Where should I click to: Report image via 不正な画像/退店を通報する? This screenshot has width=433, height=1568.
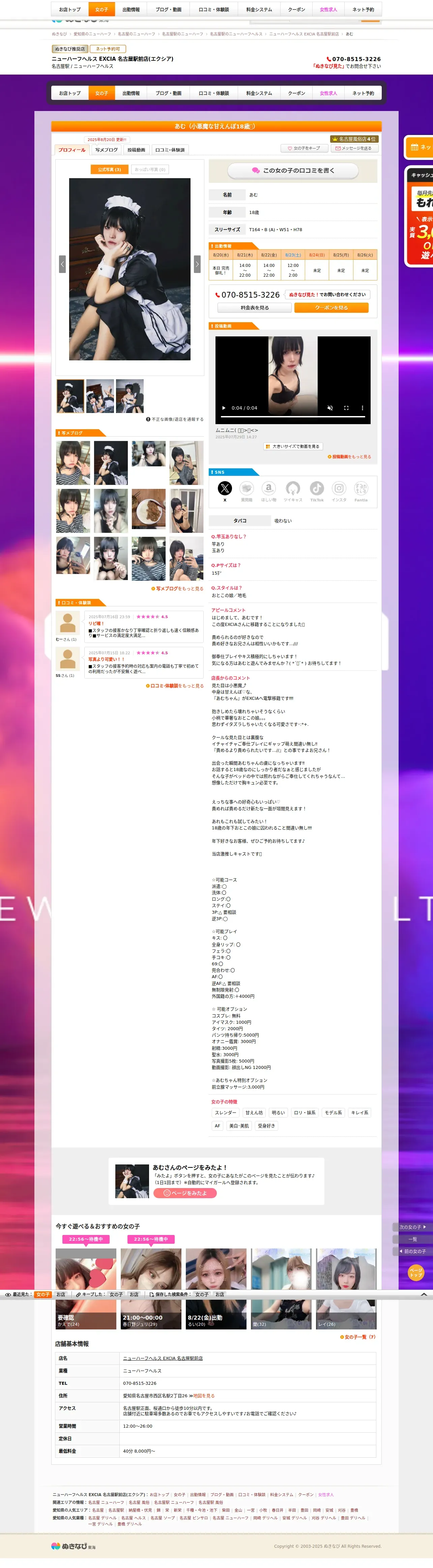[175, 419]
